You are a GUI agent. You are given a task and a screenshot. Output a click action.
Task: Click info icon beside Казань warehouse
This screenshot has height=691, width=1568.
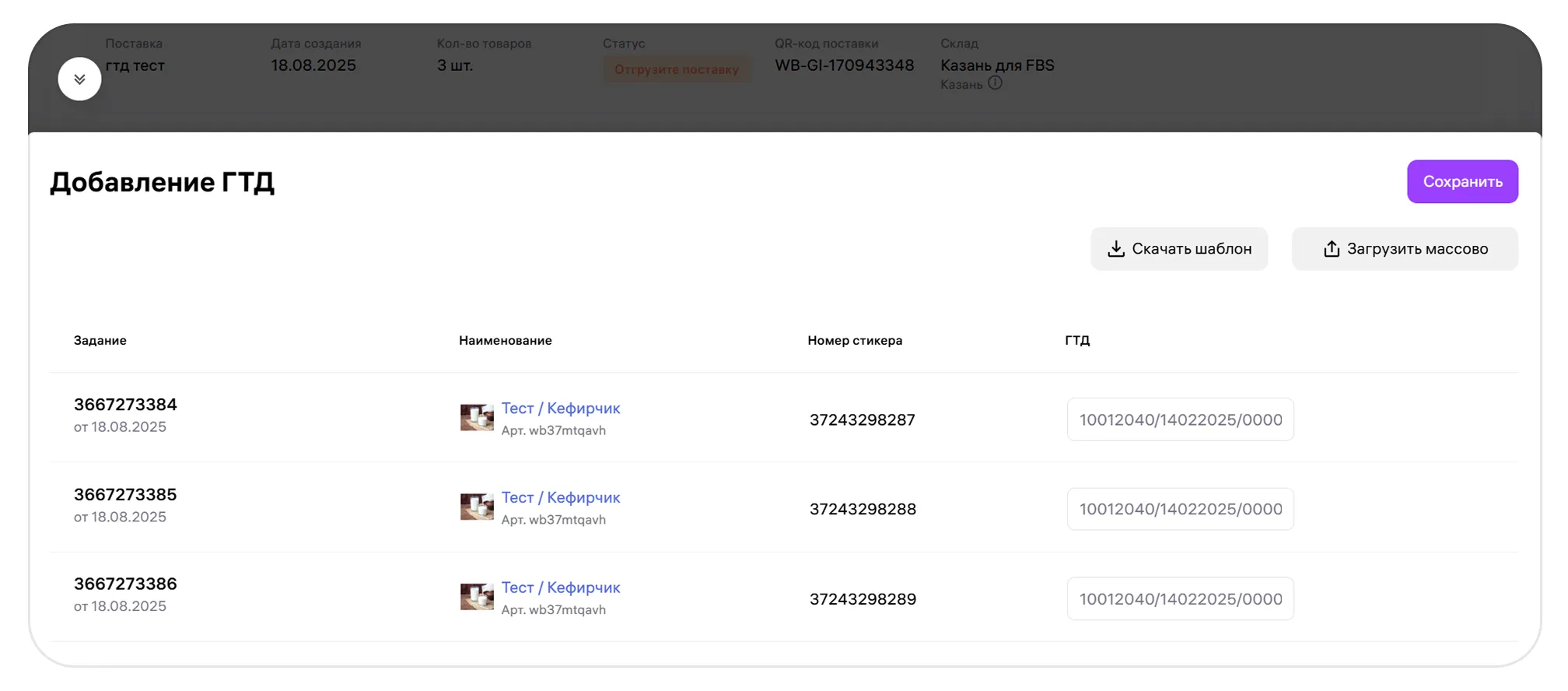pos(995,83)
